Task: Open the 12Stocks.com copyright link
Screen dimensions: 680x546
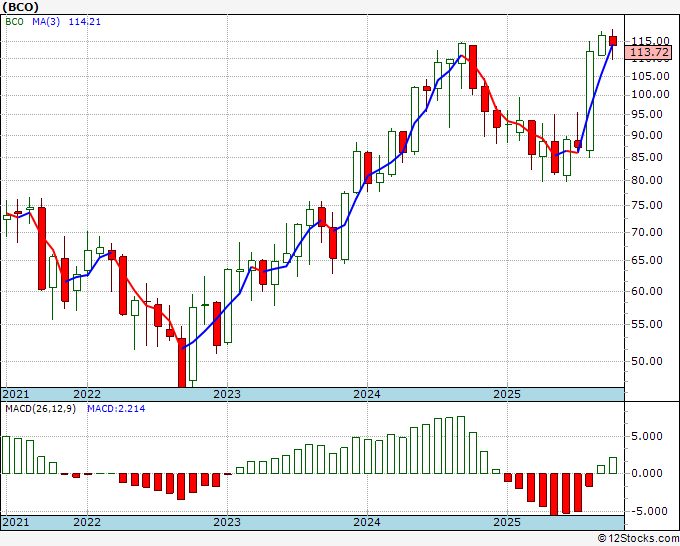Action: 638,539
